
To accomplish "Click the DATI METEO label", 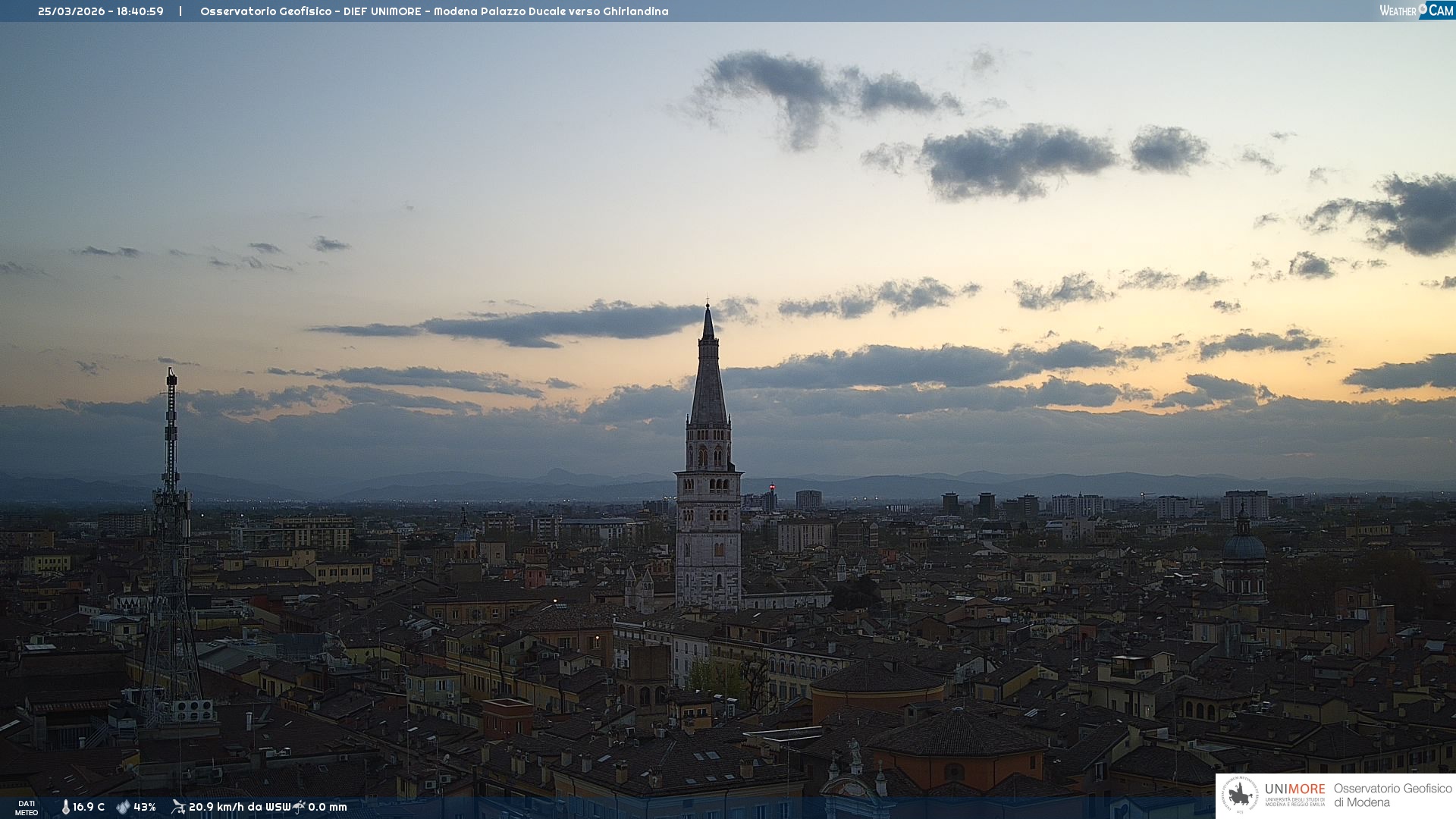I will (x=27, y=808).
